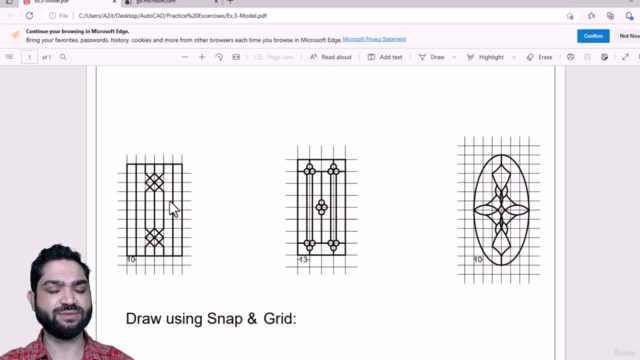Open the Favorites list

591,16
